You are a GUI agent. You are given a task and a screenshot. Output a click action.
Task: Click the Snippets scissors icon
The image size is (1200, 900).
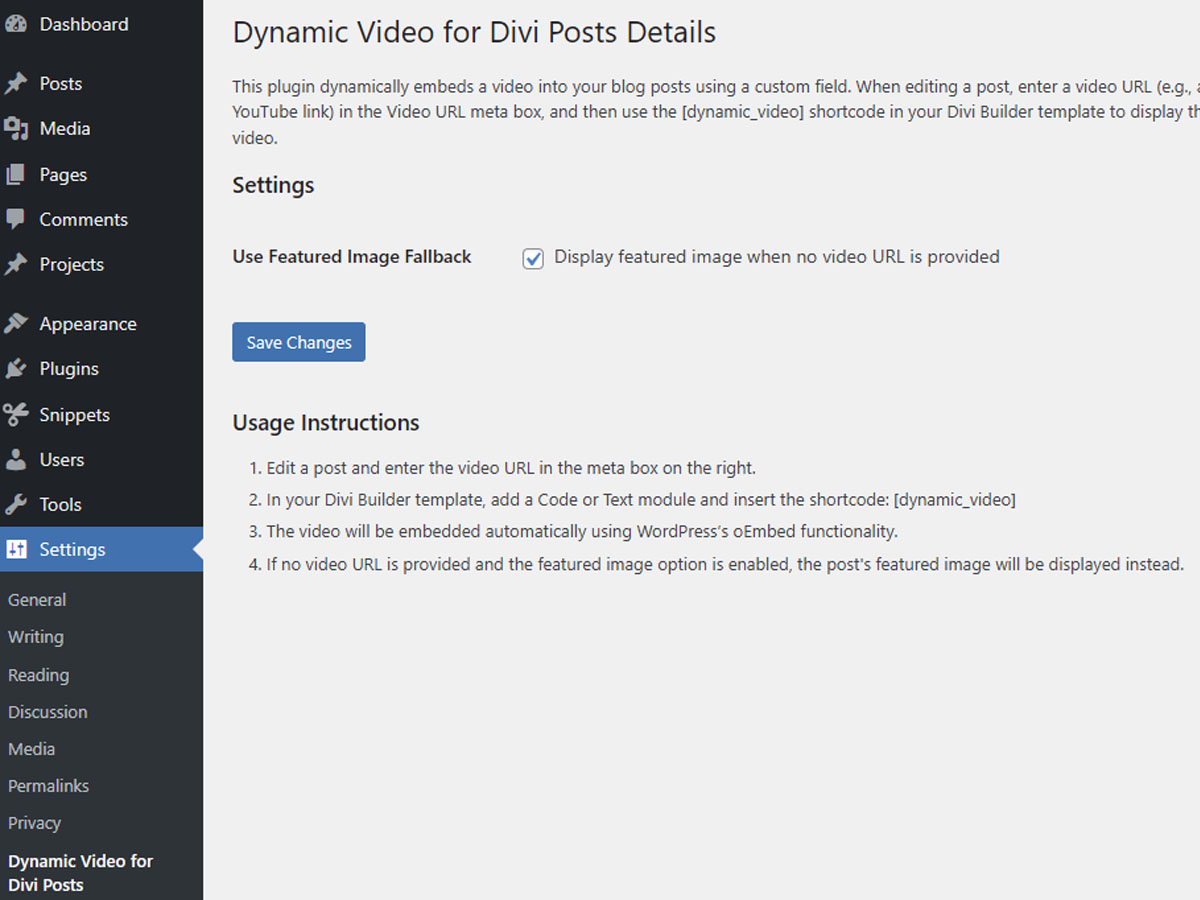15,415
